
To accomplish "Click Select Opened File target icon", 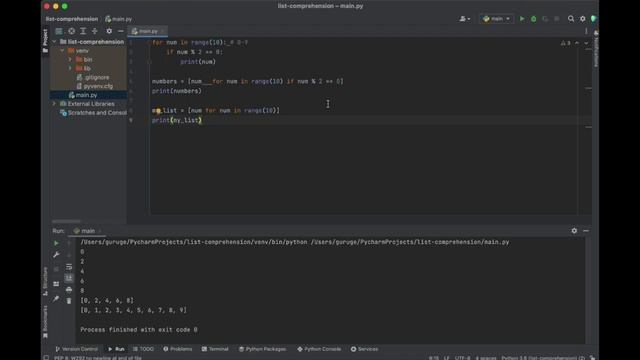I will pos(71,31).
